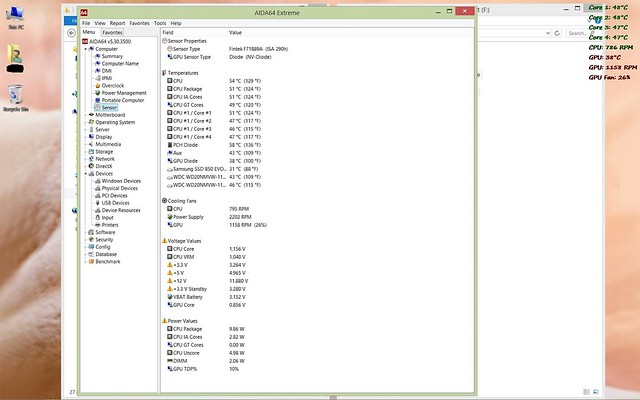Viewport: 640px width, 400px height.
Task: Open the Portable Computer icon
Action: 98,100
